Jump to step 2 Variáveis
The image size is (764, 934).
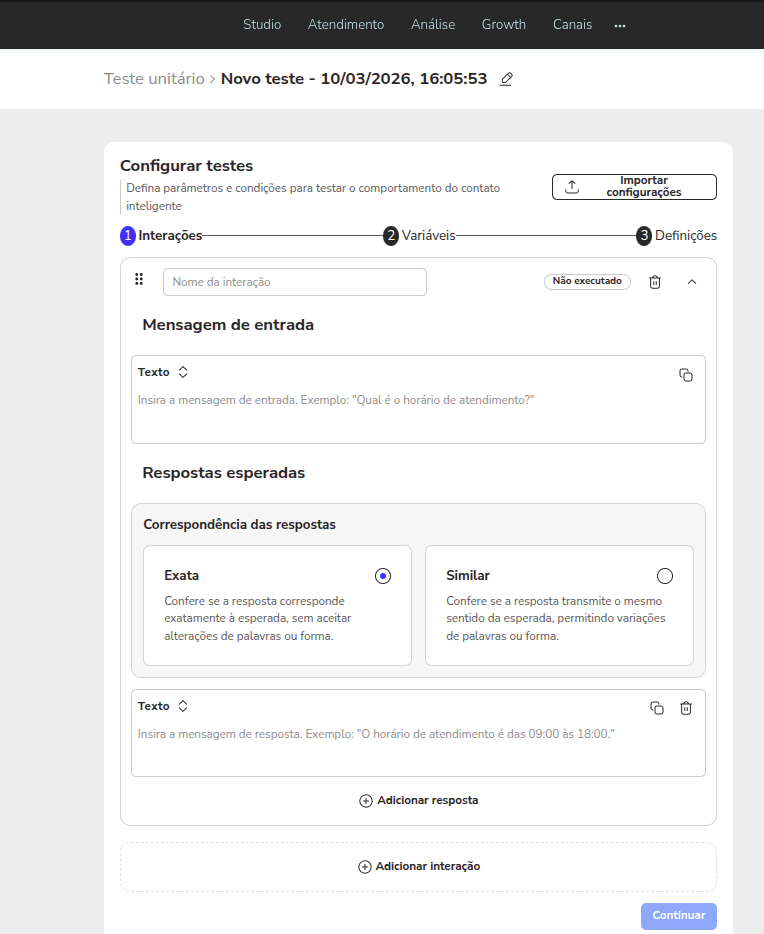(x=420, y=236)
